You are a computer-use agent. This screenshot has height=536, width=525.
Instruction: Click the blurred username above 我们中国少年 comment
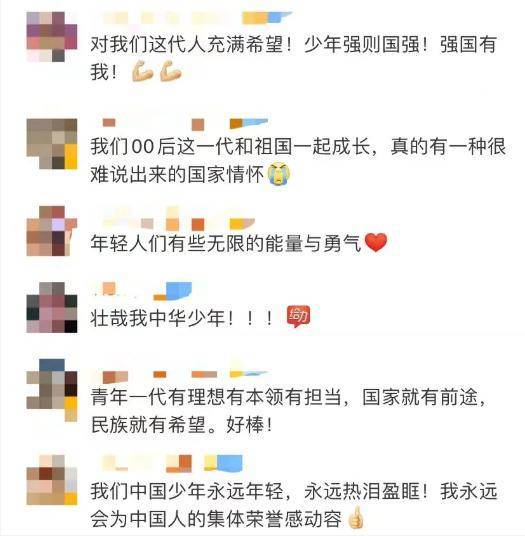(x=167, y=463)
